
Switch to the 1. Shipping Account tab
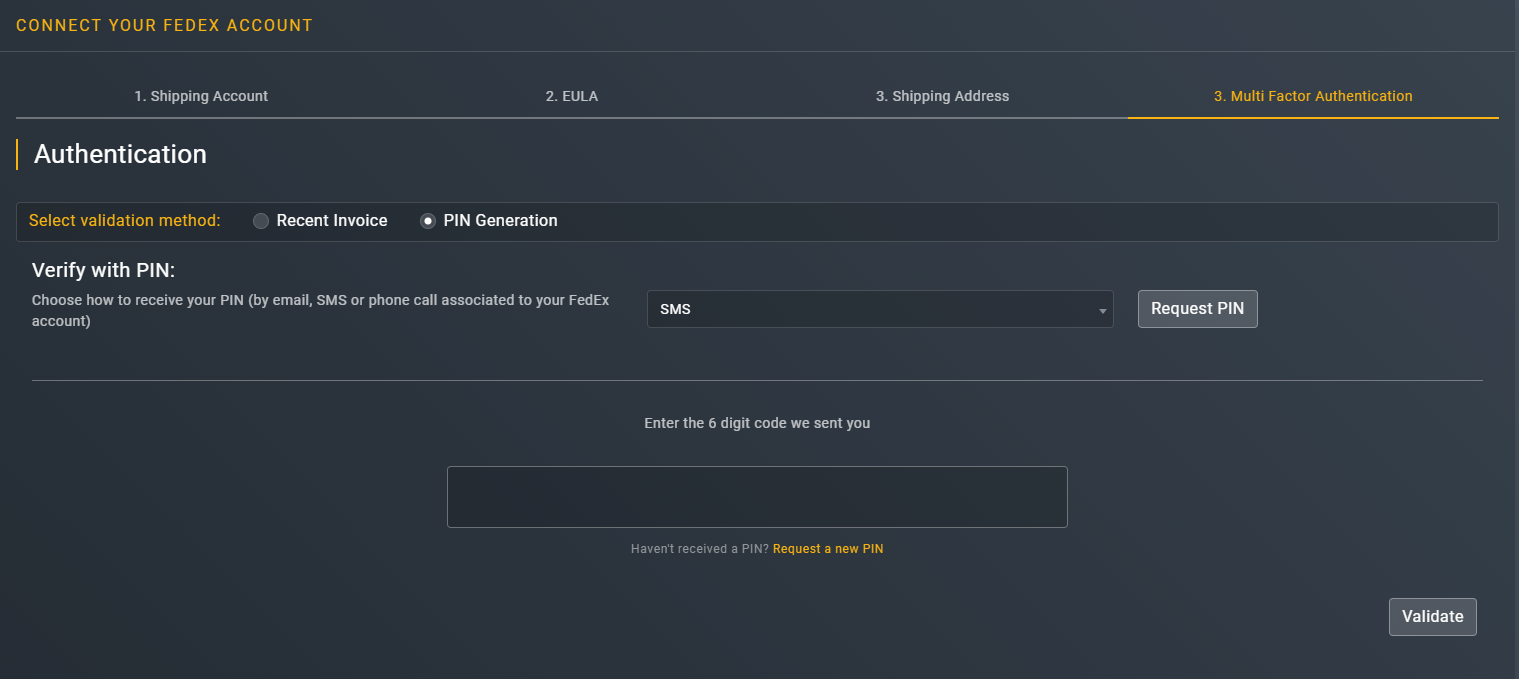pyautogui.click(x=201, y=96)
